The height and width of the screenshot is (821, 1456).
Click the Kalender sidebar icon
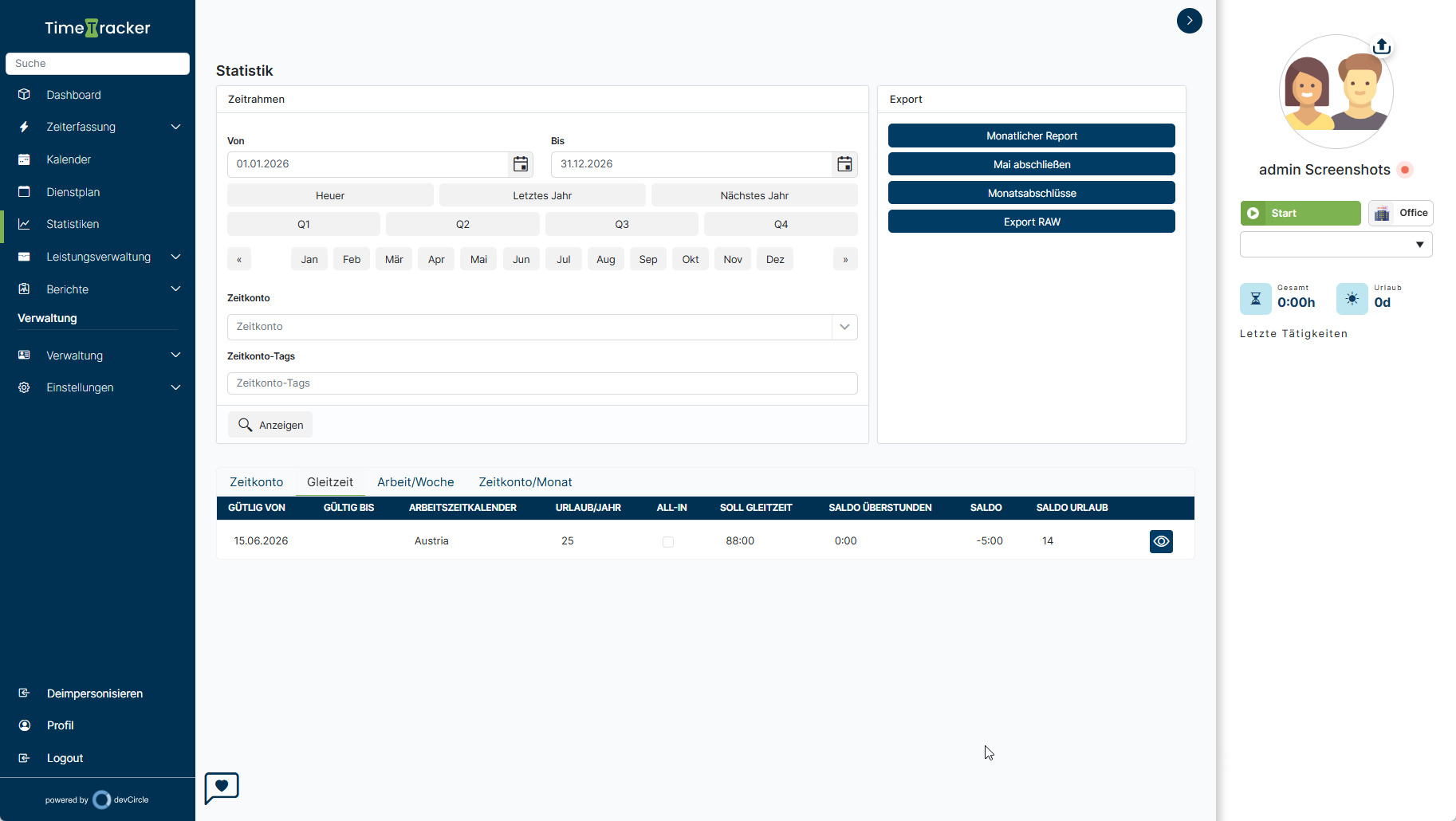(24, 159)
